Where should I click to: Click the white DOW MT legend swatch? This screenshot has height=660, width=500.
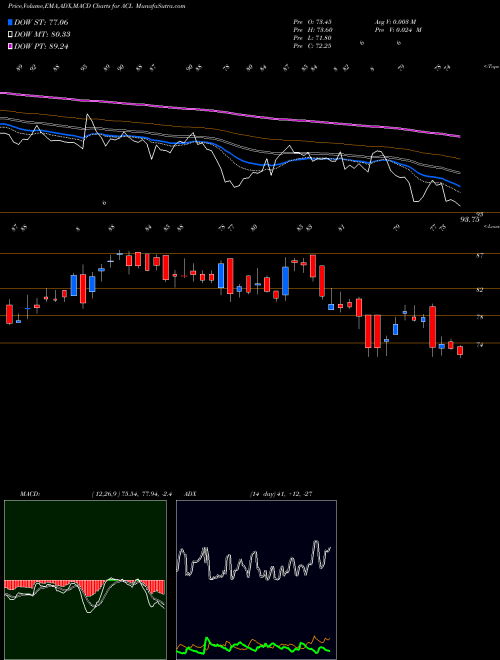click(10, 35)
